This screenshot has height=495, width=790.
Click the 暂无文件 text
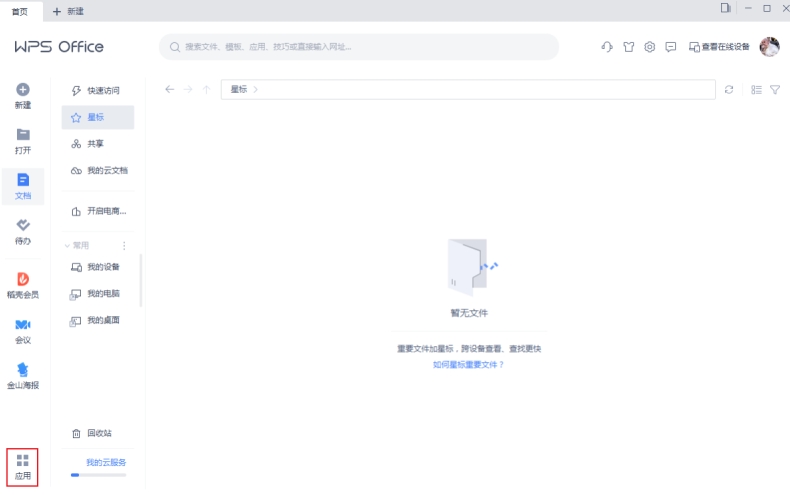pyautogui.click(x=469, y=313)
